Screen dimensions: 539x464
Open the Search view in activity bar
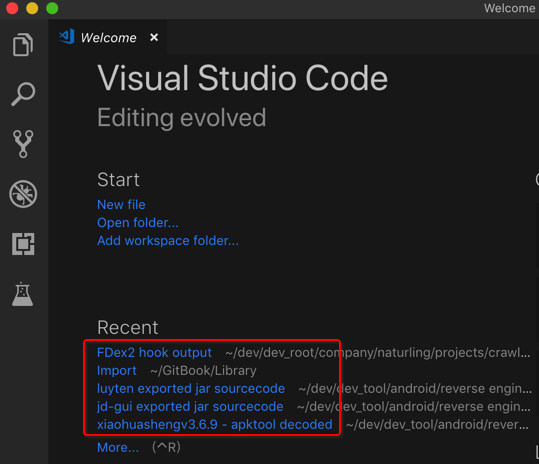[23, 94]
